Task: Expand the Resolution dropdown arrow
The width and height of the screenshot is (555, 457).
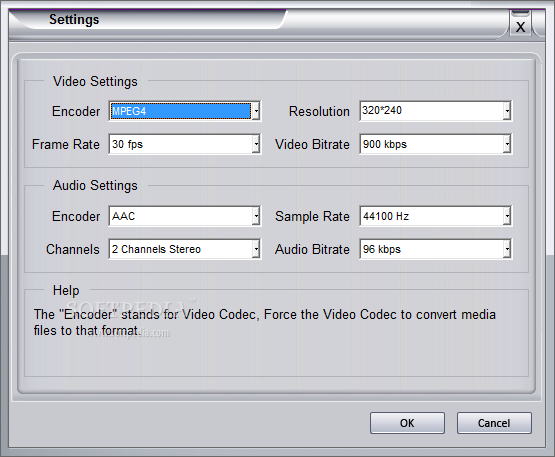Action: (x=507, y=111)
